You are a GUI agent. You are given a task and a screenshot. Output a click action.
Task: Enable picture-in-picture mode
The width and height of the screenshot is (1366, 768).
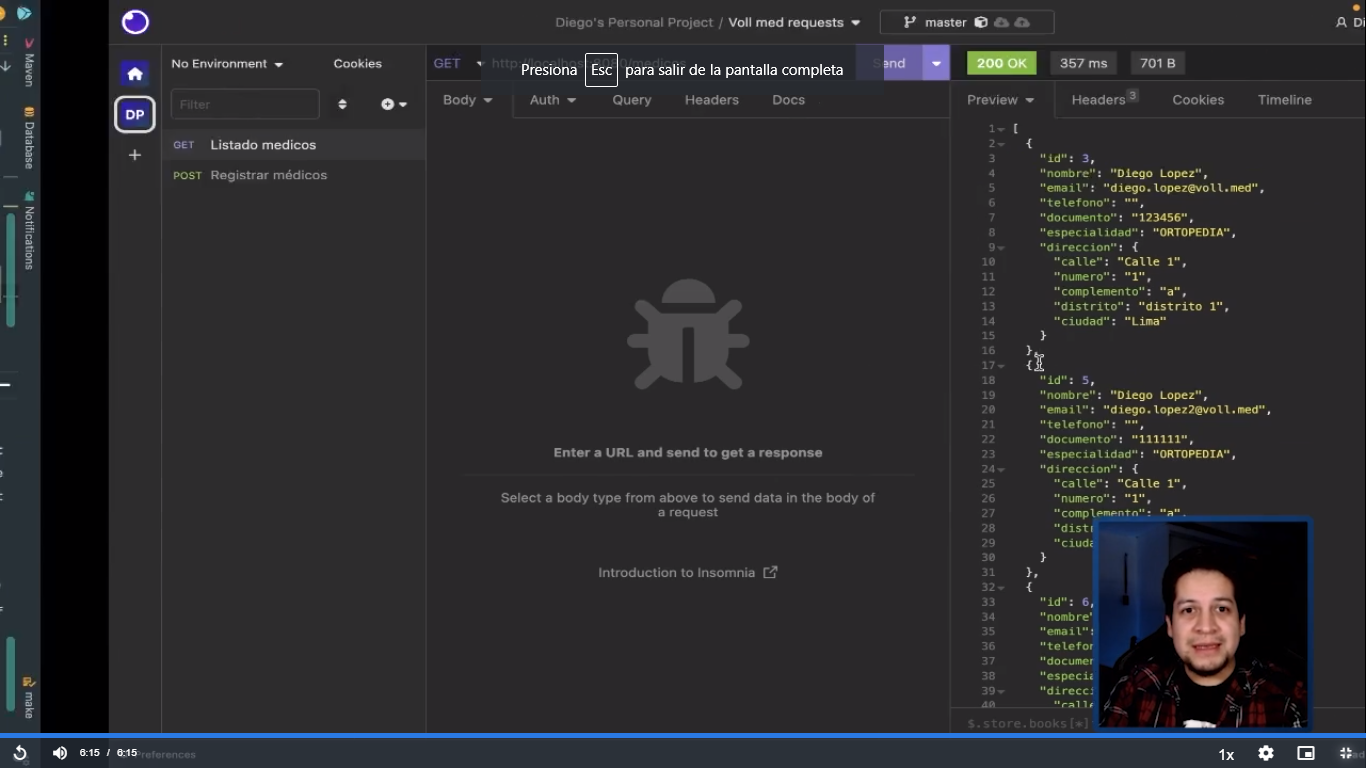coord(1306,753)
